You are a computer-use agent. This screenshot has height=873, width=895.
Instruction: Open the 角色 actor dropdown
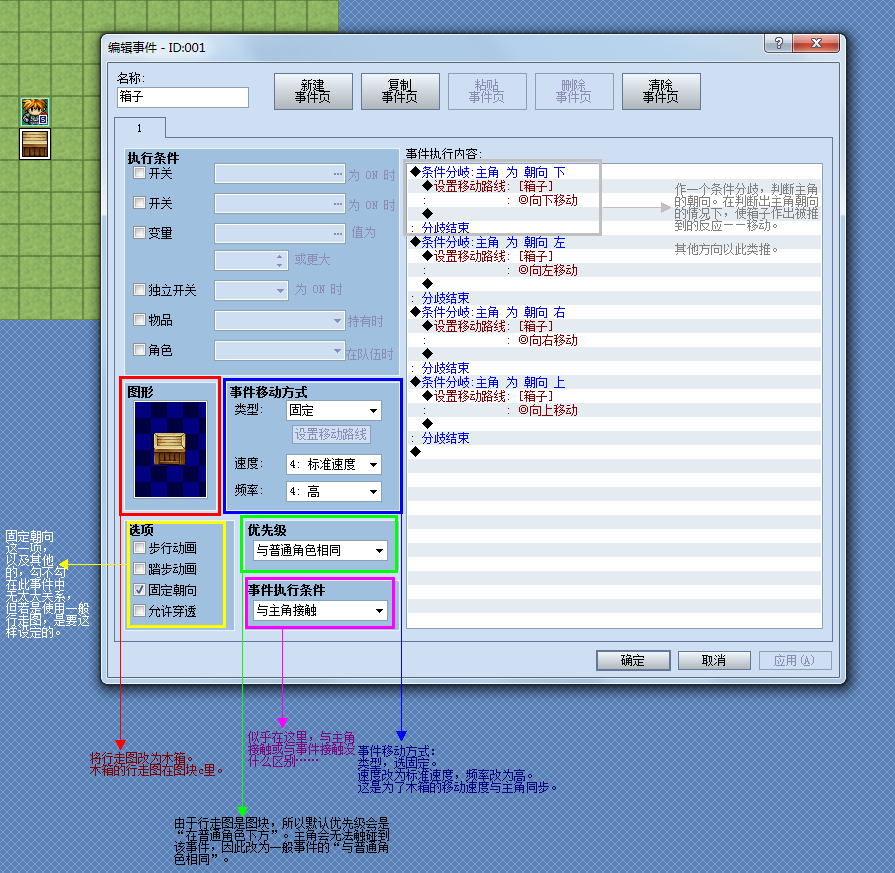click(280, 350)
